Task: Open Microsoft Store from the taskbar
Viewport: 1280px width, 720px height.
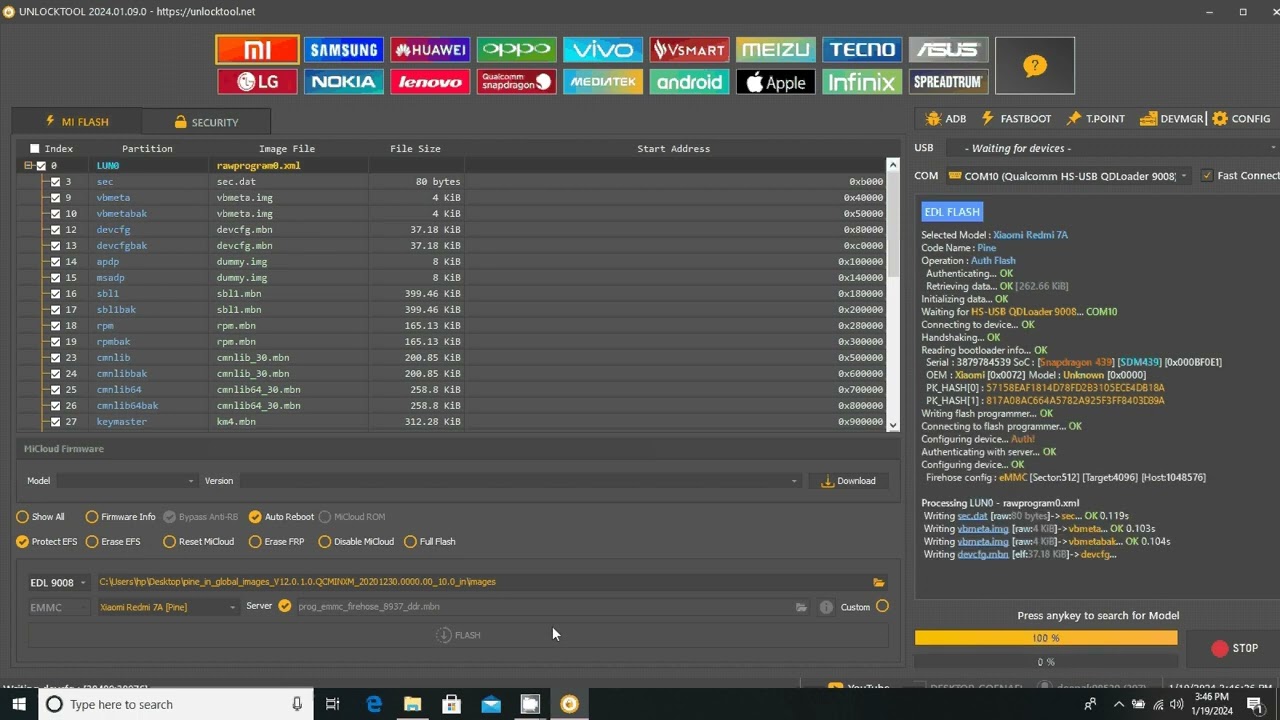Action: coord(452,704)
